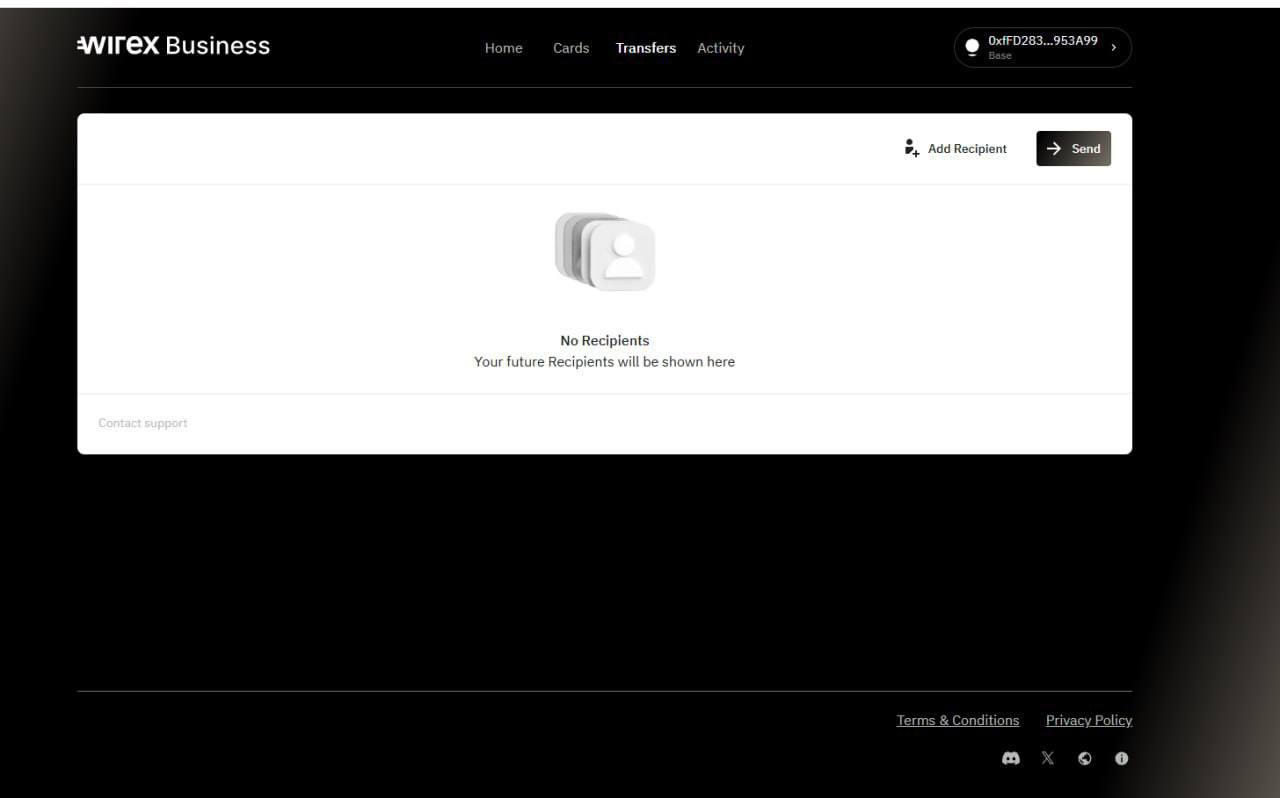Open the Discord icon in the footer
Image resolution: width=1280 pixels, height=798 pixels.
[x=1011, y=758]
